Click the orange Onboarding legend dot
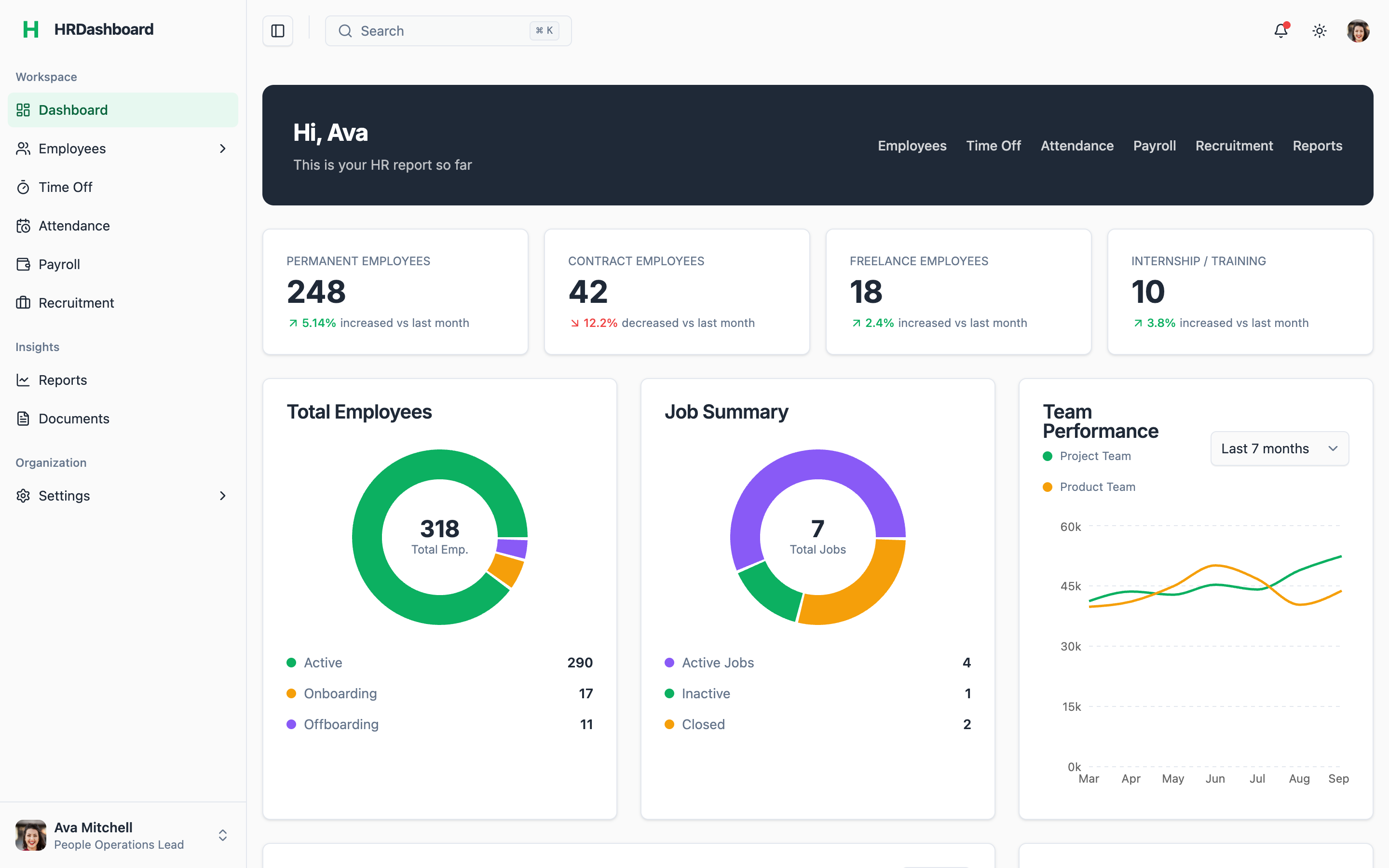 (291, 693)
